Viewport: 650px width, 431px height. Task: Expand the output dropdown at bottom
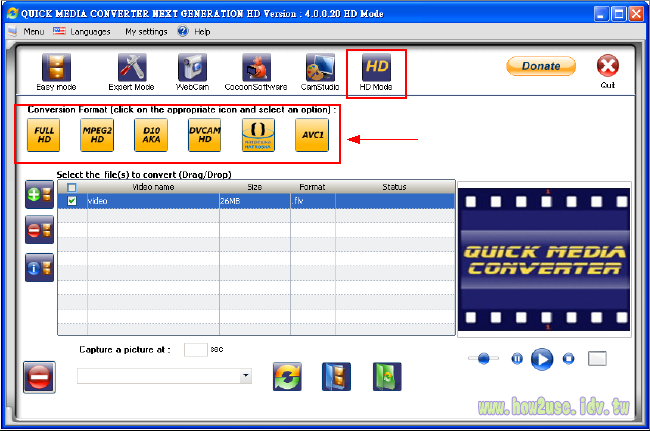[246, 376]
